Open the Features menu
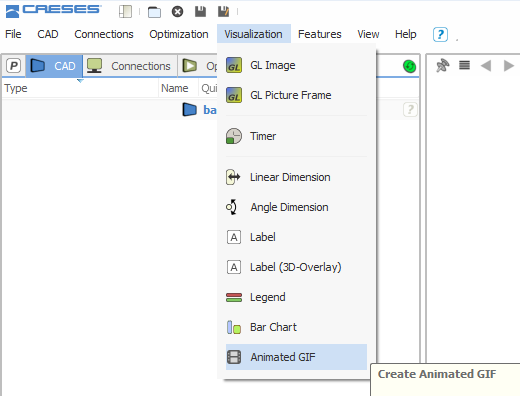The height and width of the screenshot is (396, 520). (320, 34)
